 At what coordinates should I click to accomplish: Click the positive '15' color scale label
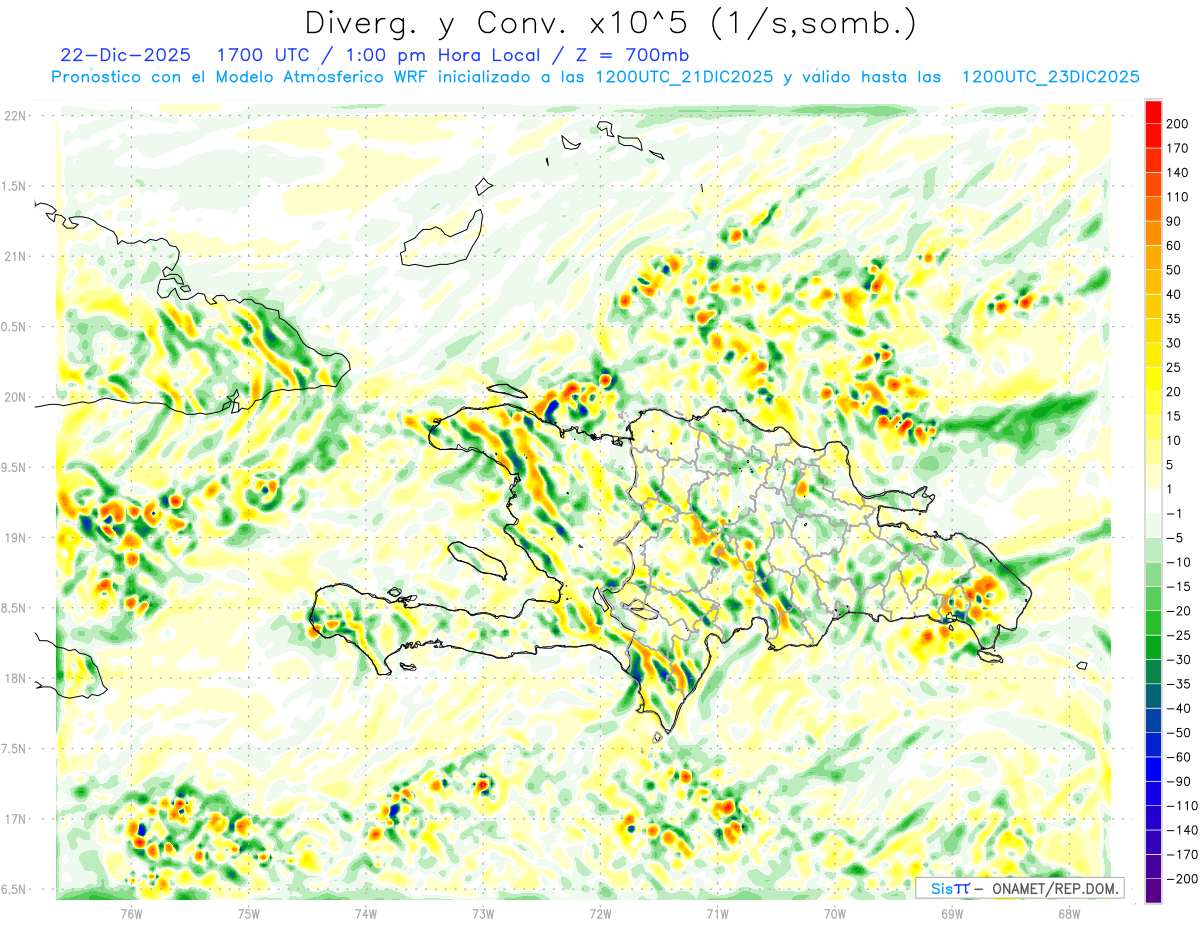coord(1175,416)
